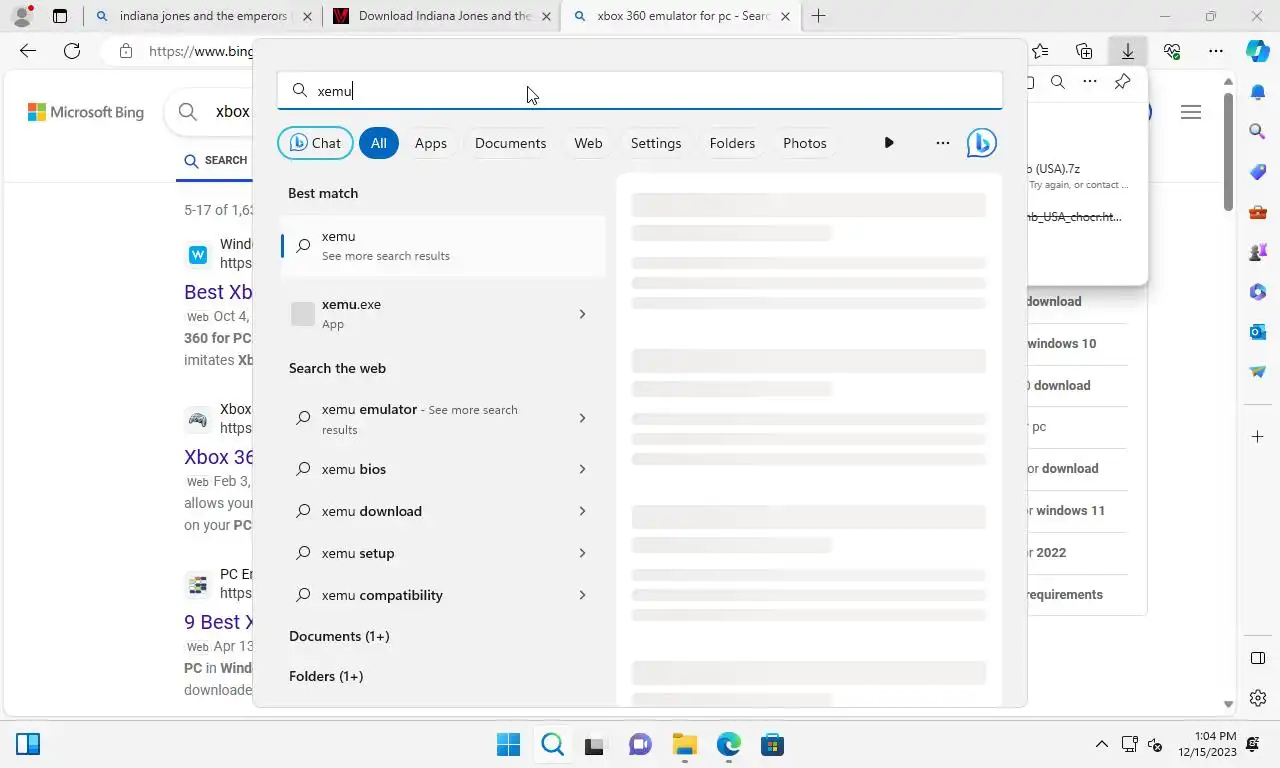Filter search results by Apps
This screenshot has height=768, width=1280.
pyautogui.click(x=431, y=143)
